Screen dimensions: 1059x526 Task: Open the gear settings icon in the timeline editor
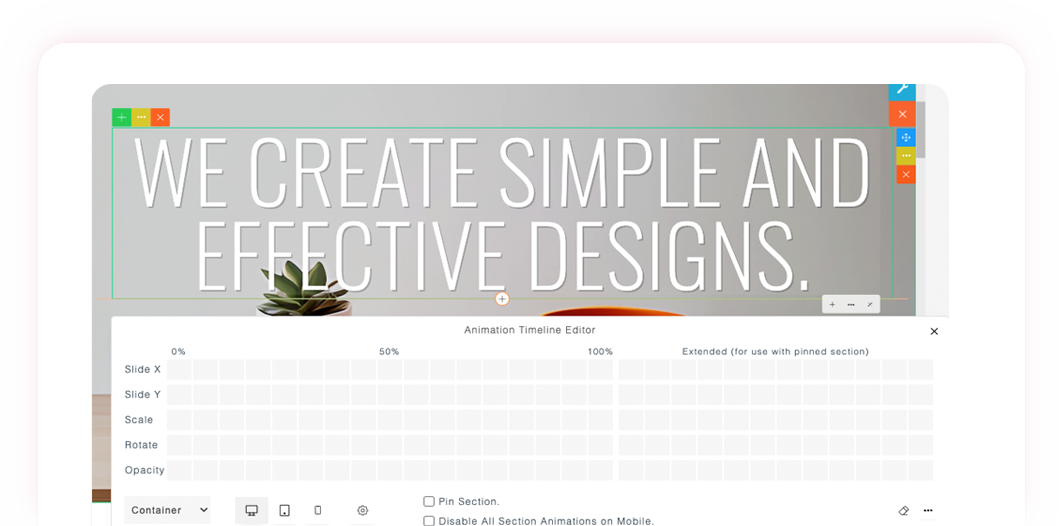(x=363, y=510)
